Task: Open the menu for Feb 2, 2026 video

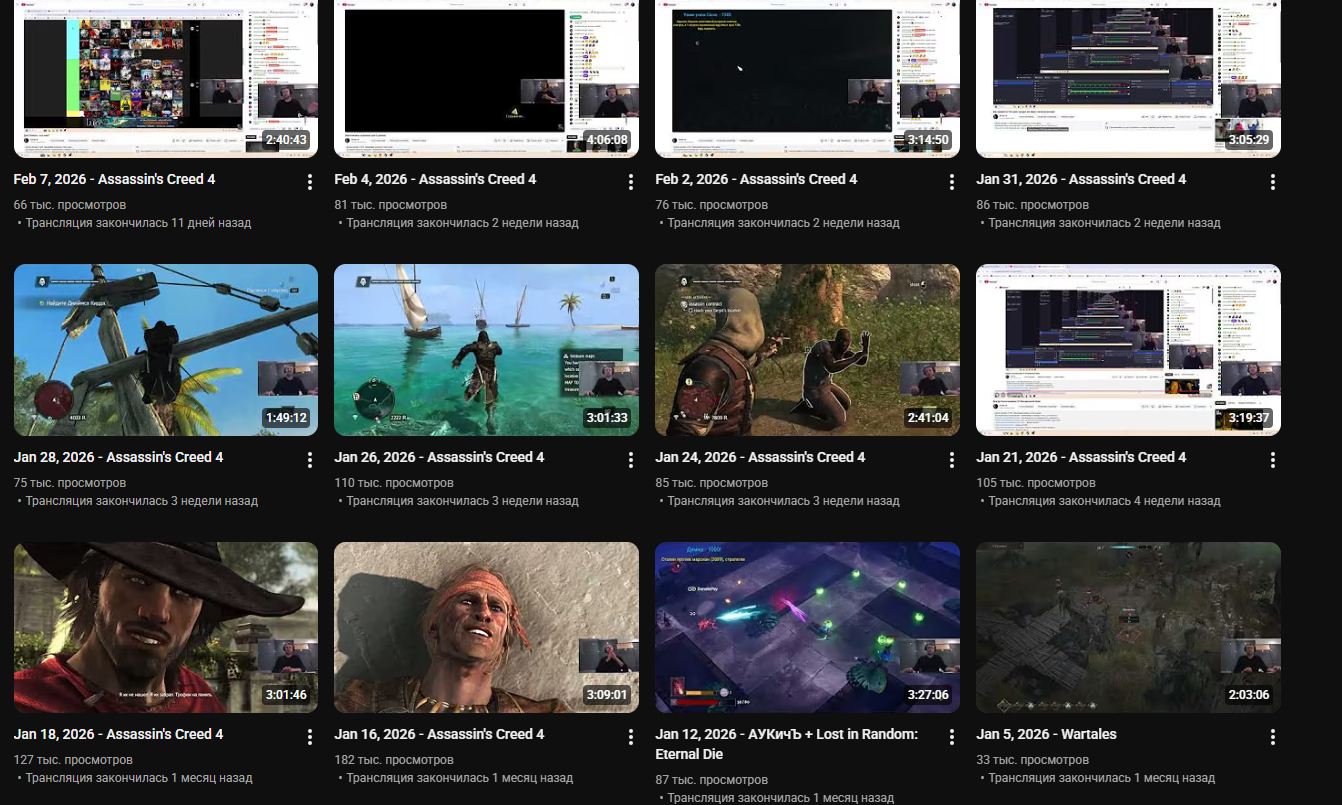Action: (x=952, y=182)
